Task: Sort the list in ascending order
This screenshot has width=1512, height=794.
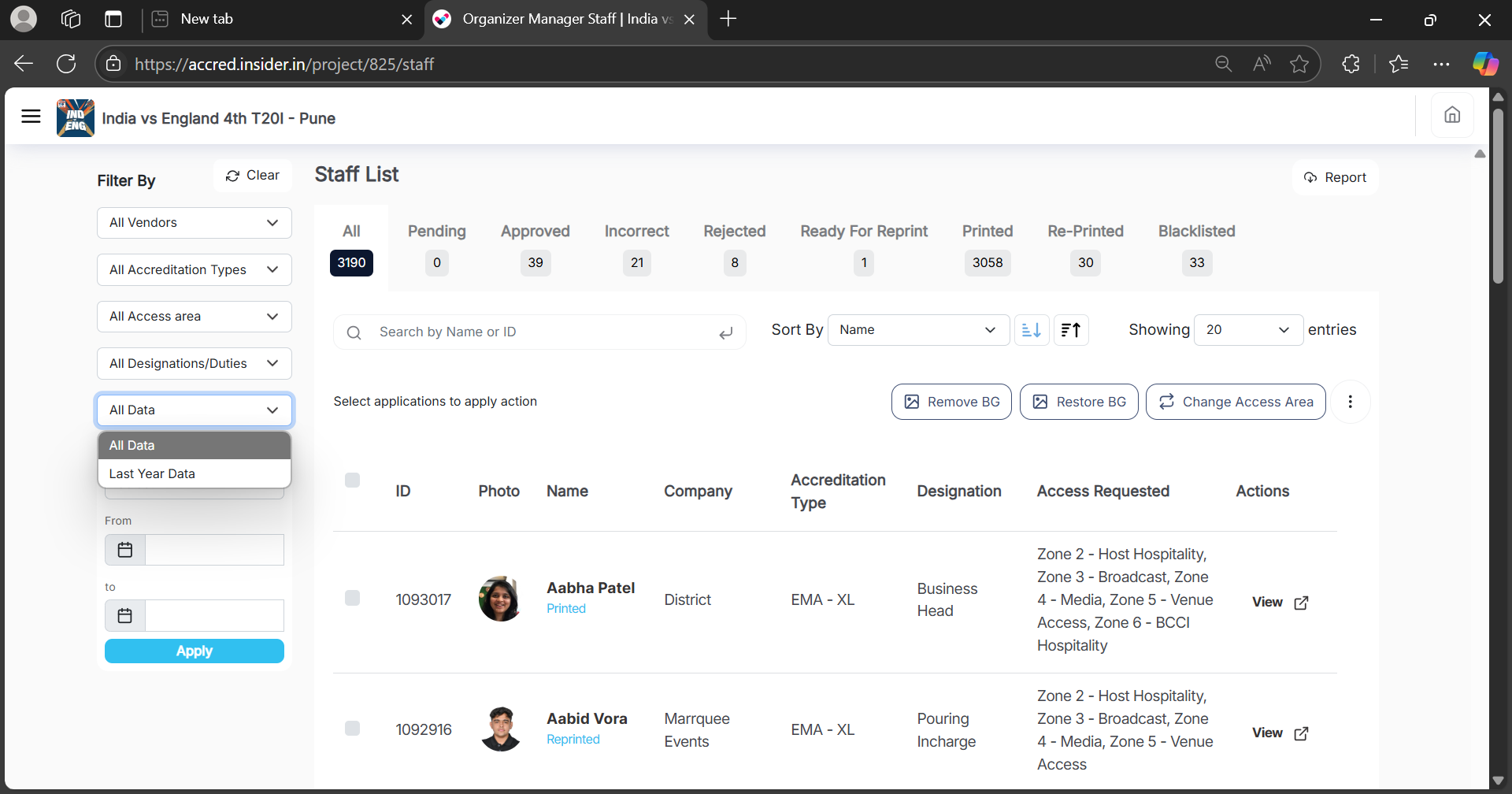Action: 1031,330
